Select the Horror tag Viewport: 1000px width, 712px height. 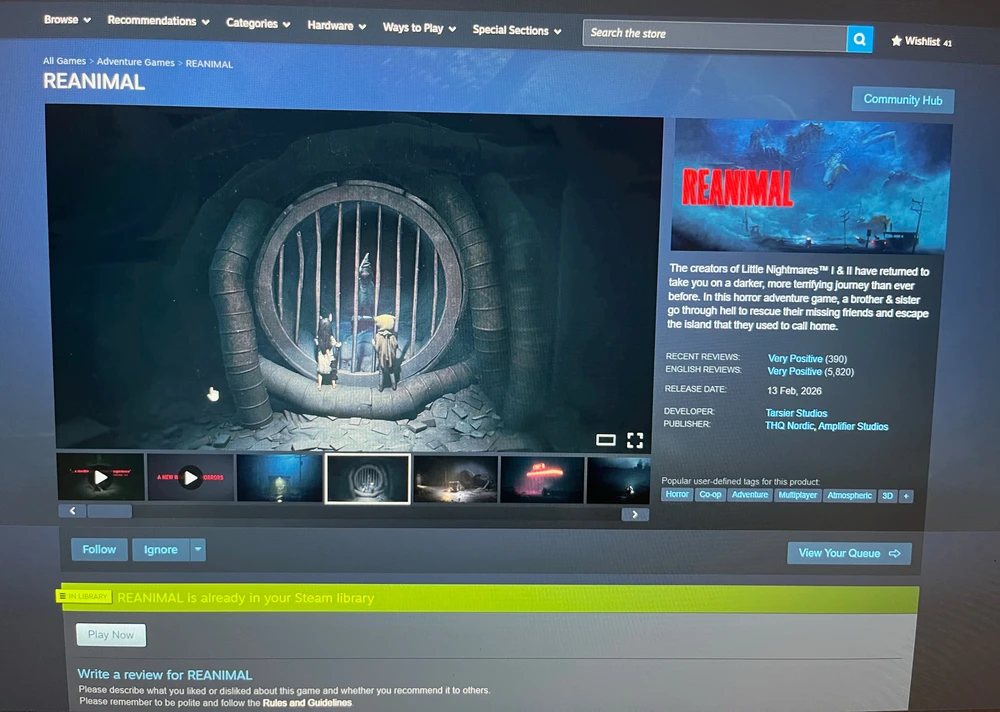tap(677, 494)
